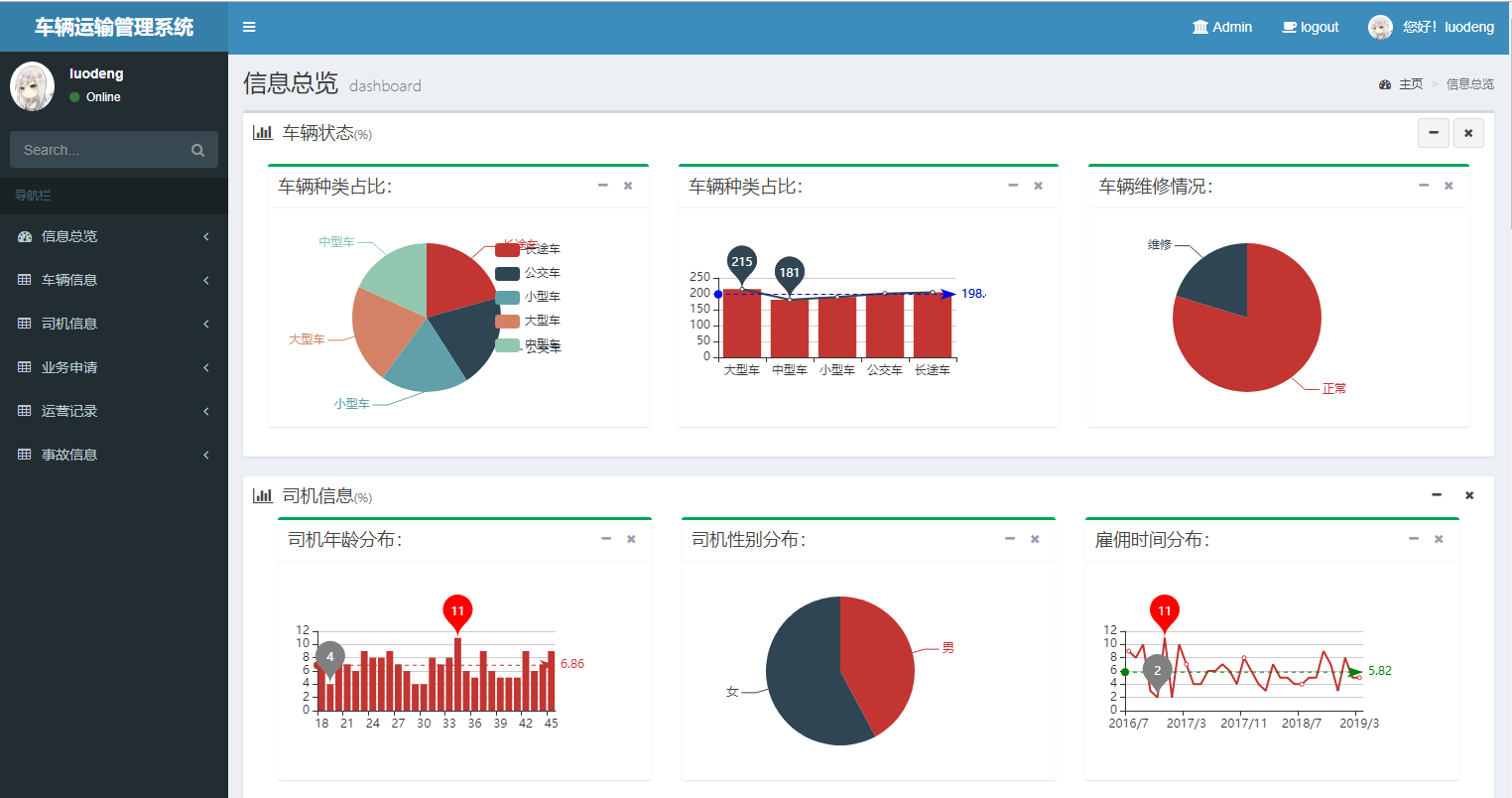Viewport: 1512px width, 798px height.
Task: Close the 雇佣时间分布 card
Action: click(1439, 539)
